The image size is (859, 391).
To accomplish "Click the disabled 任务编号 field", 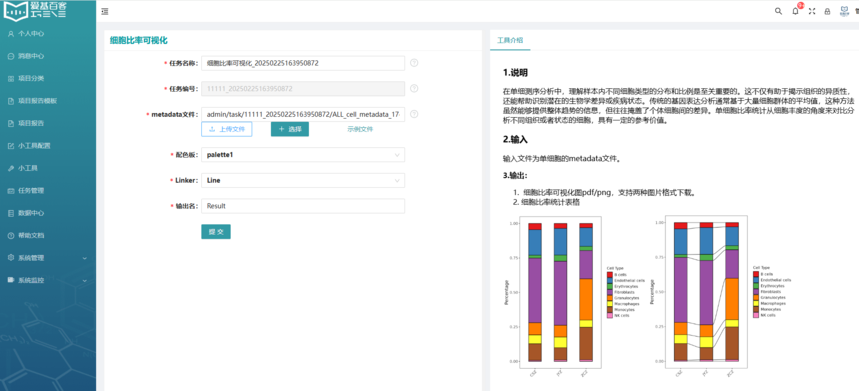I will (x=303, y=88).
